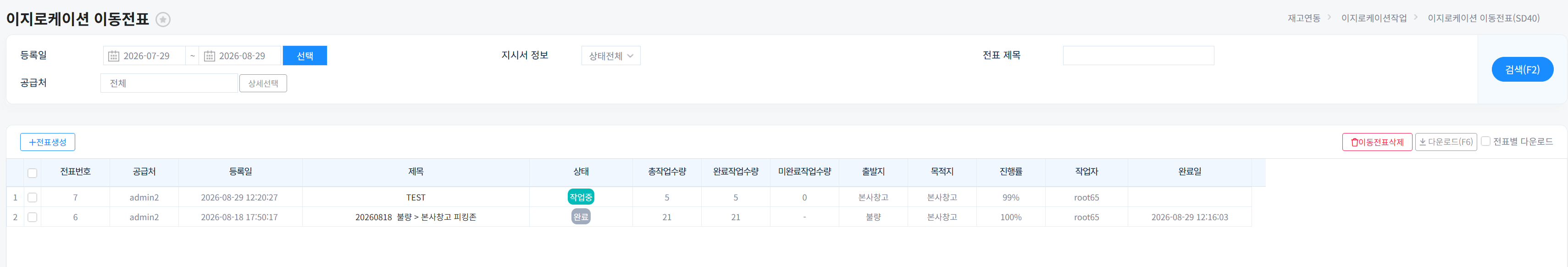
Task: Open the TEST slip title link
Action: [x=416, y=198]
